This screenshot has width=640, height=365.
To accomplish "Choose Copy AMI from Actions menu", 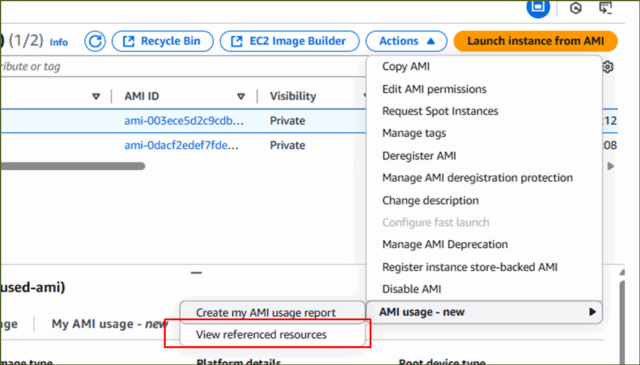I will point(406,67).
